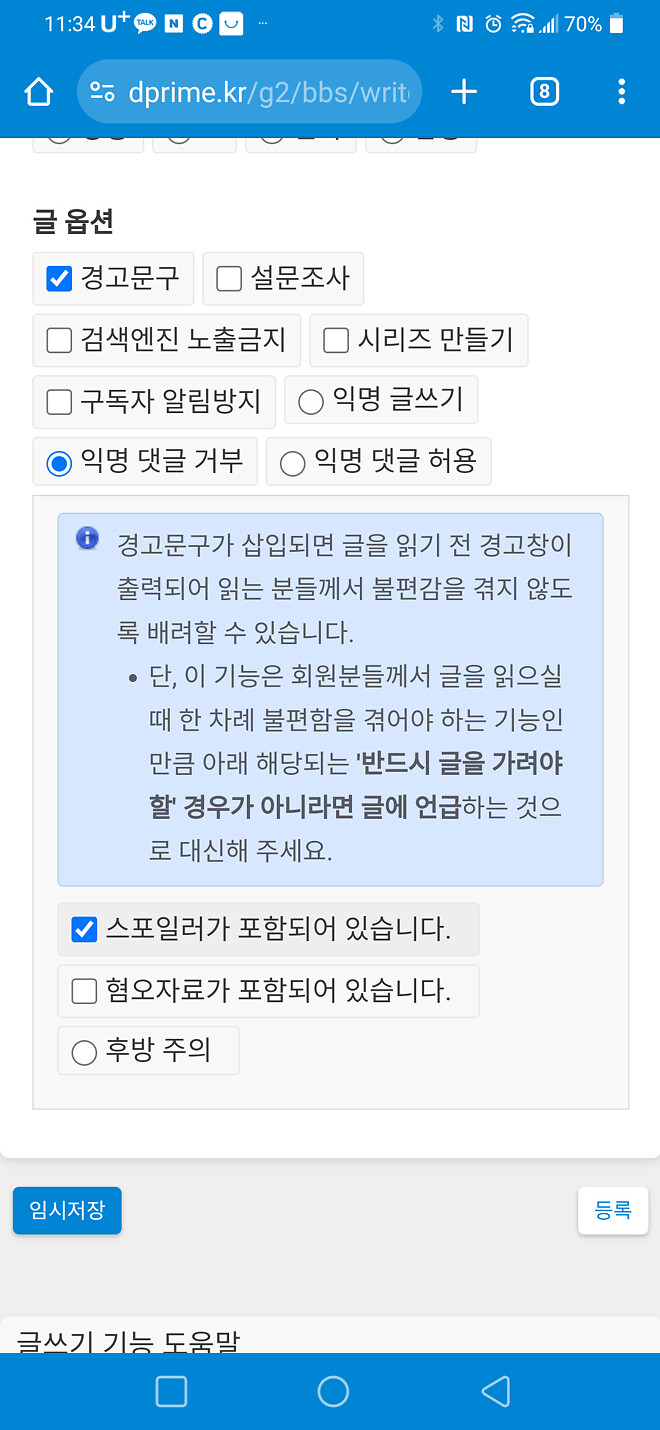Uncheck the 스포일러 checkbox

(x=84, y=929)
